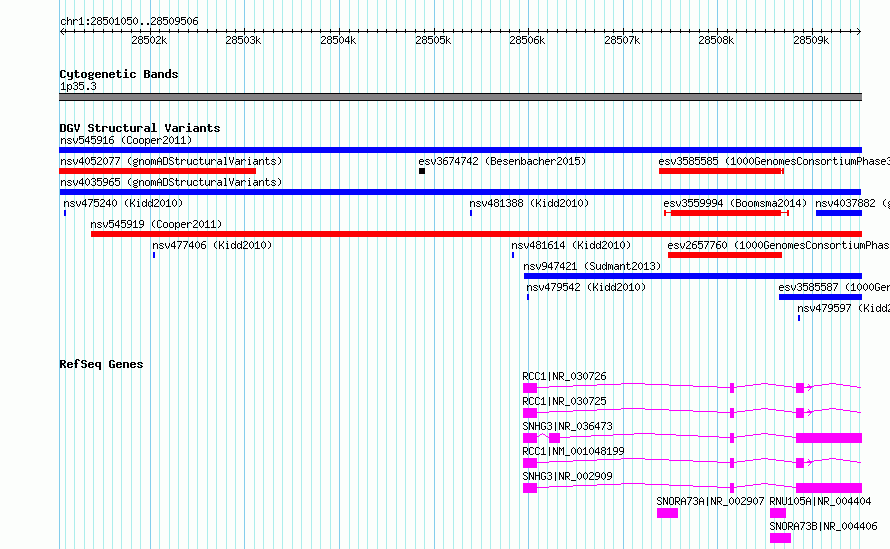Click the nsv545919 (Cooper2011) label
Screen dimensions: 890x549
pyautogui.click(x=156, y=224)
